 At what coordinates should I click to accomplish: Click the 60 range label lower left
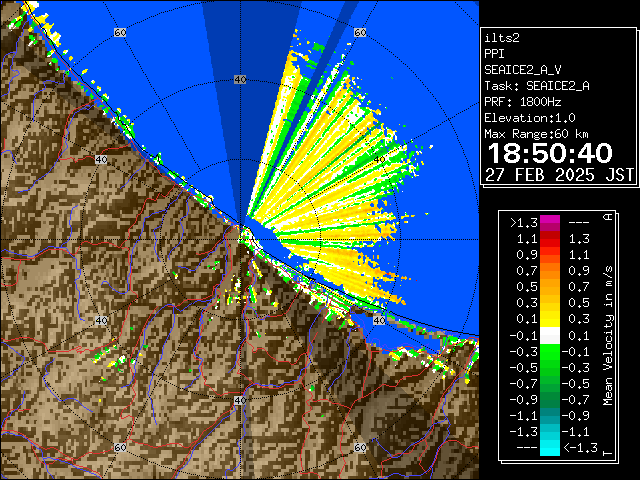click(x=120, y=447)
